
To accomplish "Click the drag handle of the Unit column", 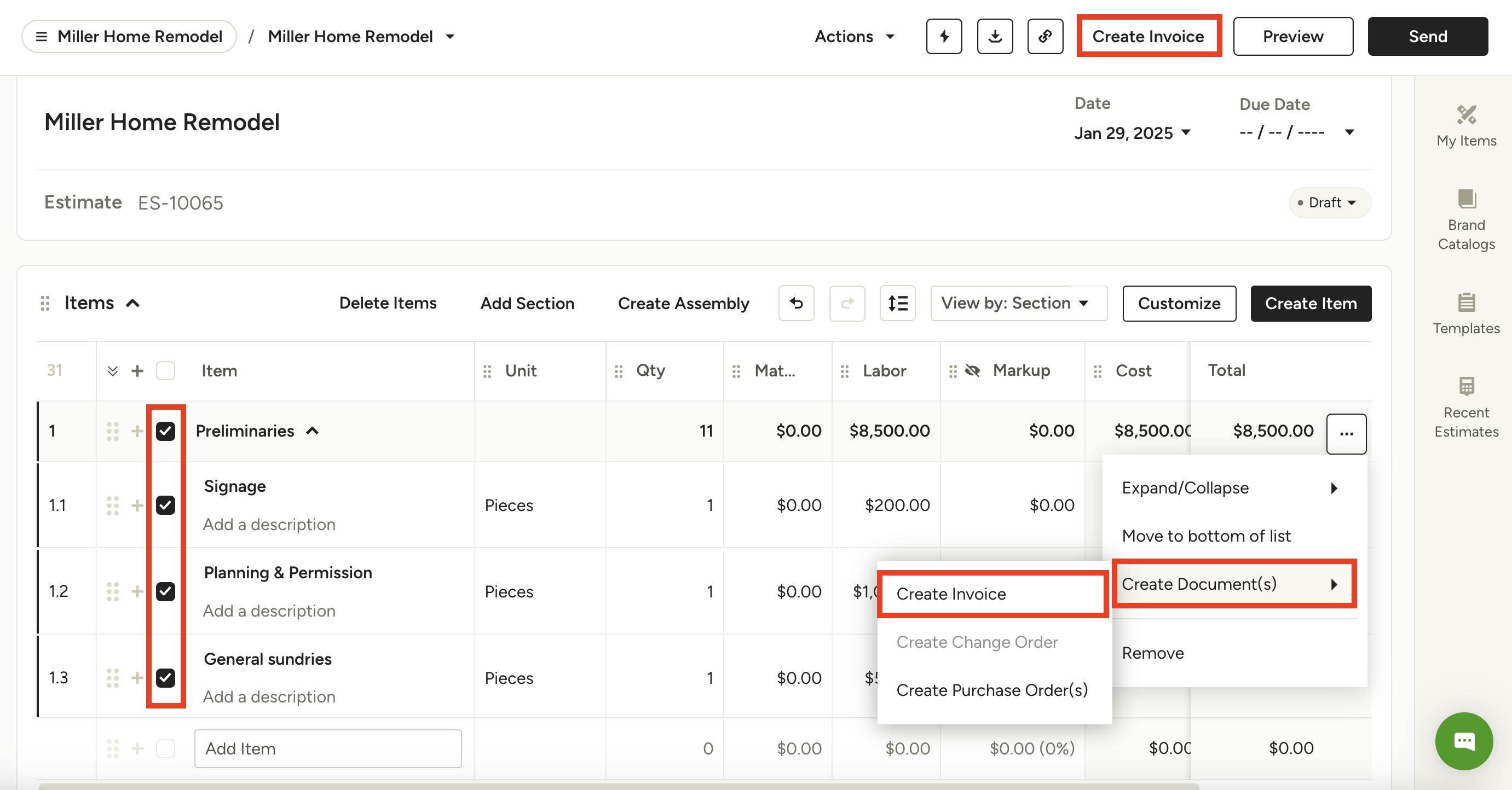I will coord(487,371).
